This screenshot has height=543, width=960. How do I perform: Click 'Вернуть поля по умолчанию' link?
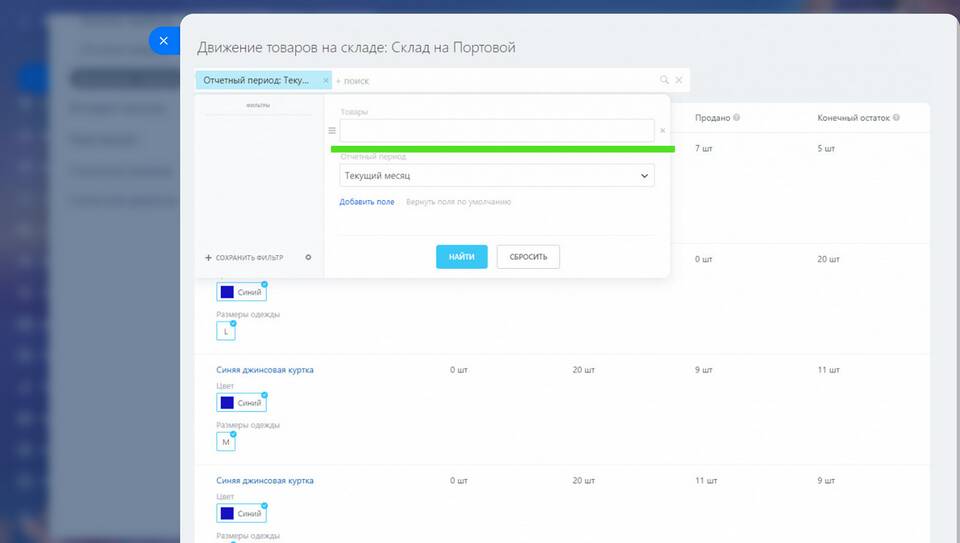pos(458,202)
